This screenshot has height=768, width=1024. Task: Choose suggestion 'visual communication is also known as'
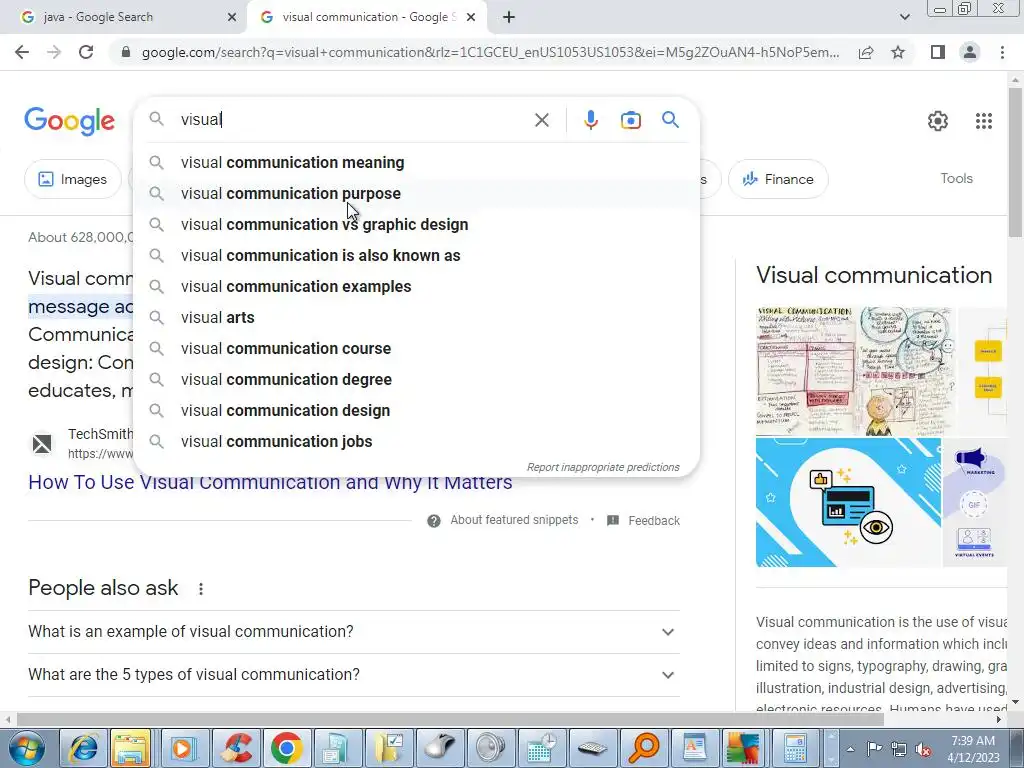(416, 255)
